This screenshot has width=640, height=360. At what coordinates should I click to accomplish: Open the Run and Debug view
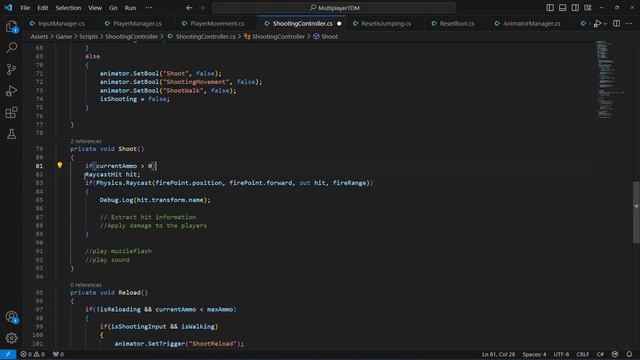[x=11, y=91]
